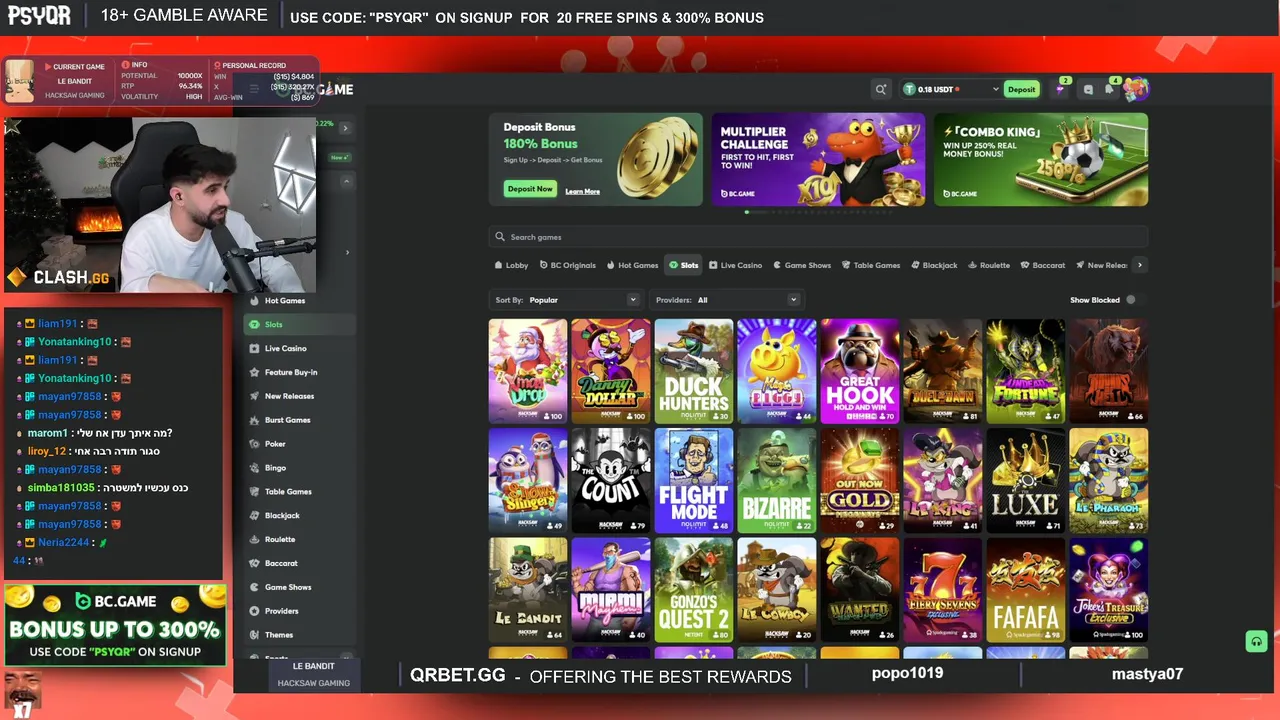Image resolution: width=1280 pixels, height=720 pixels.
Task: Follow the Learn More banner link
Action: coord(582,191)
